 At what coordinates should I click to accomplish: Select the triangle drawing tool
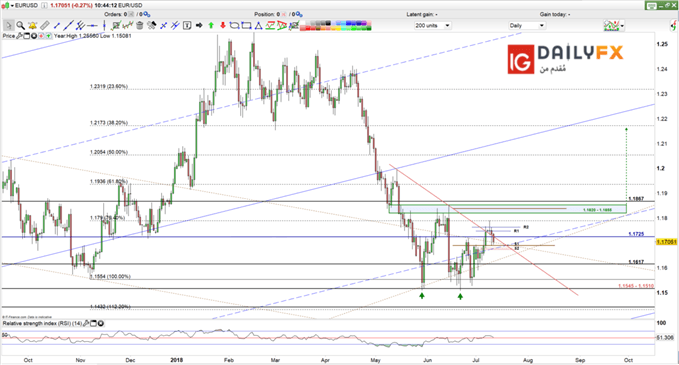(259, 26)
